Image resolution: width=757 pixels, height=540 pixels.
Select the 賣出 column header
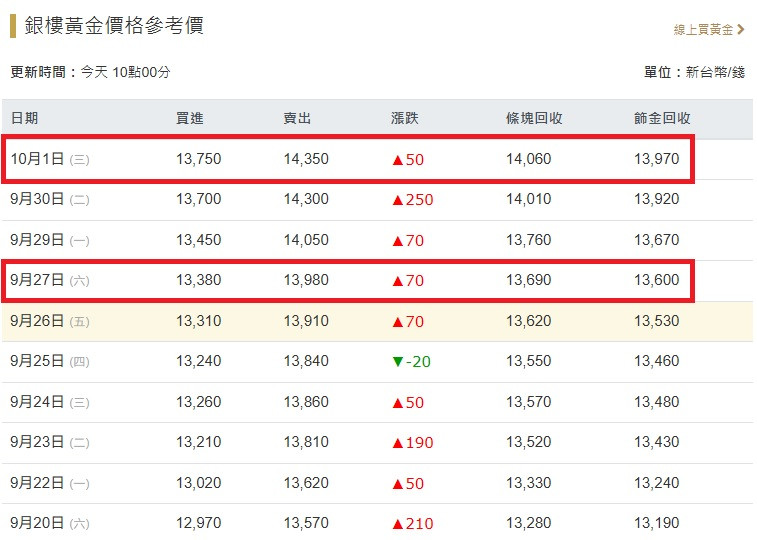(297, 118)
